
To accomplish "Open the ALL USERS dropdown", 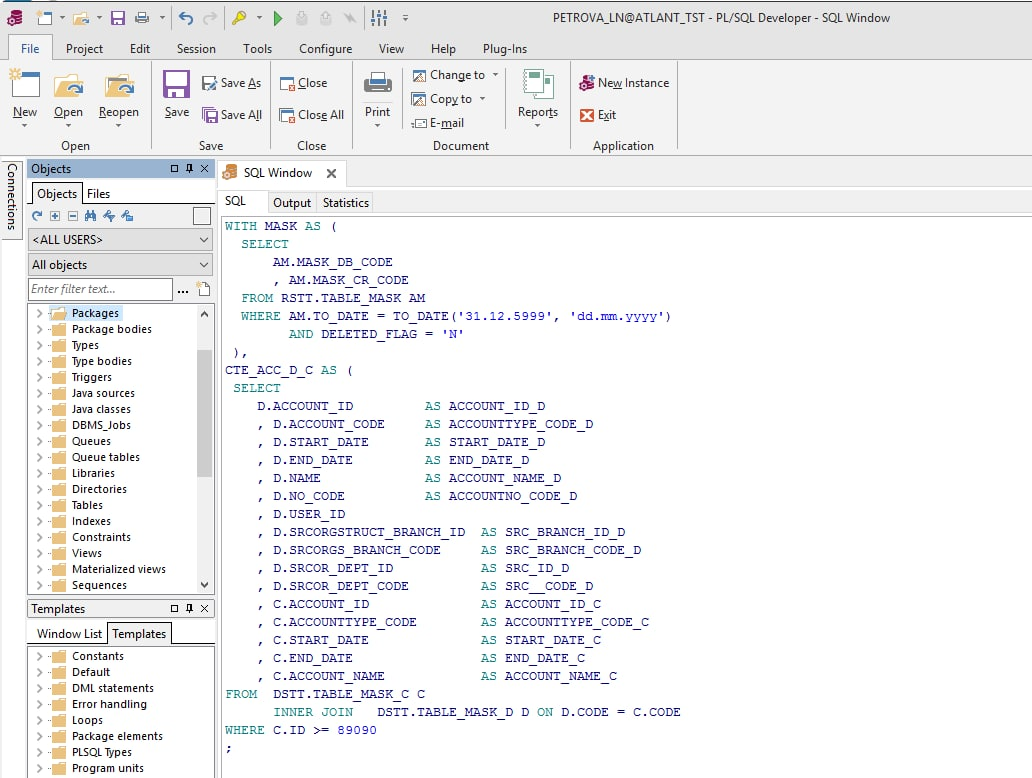I will tap(120, 240).
